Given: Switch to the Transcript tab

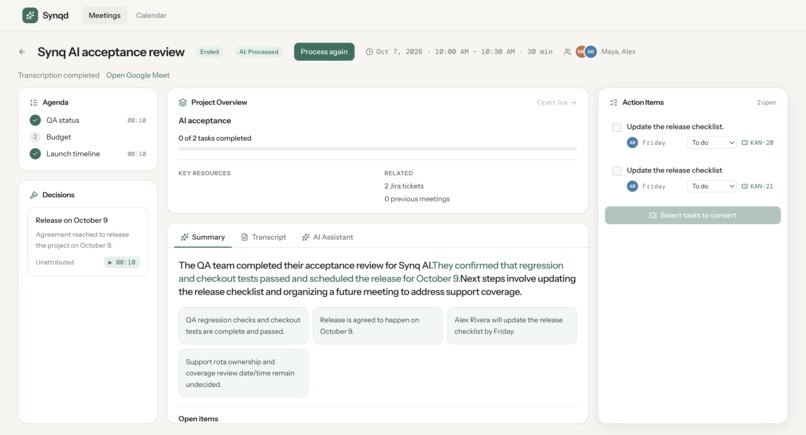Looking at the screenshot, I should point(264,237).
